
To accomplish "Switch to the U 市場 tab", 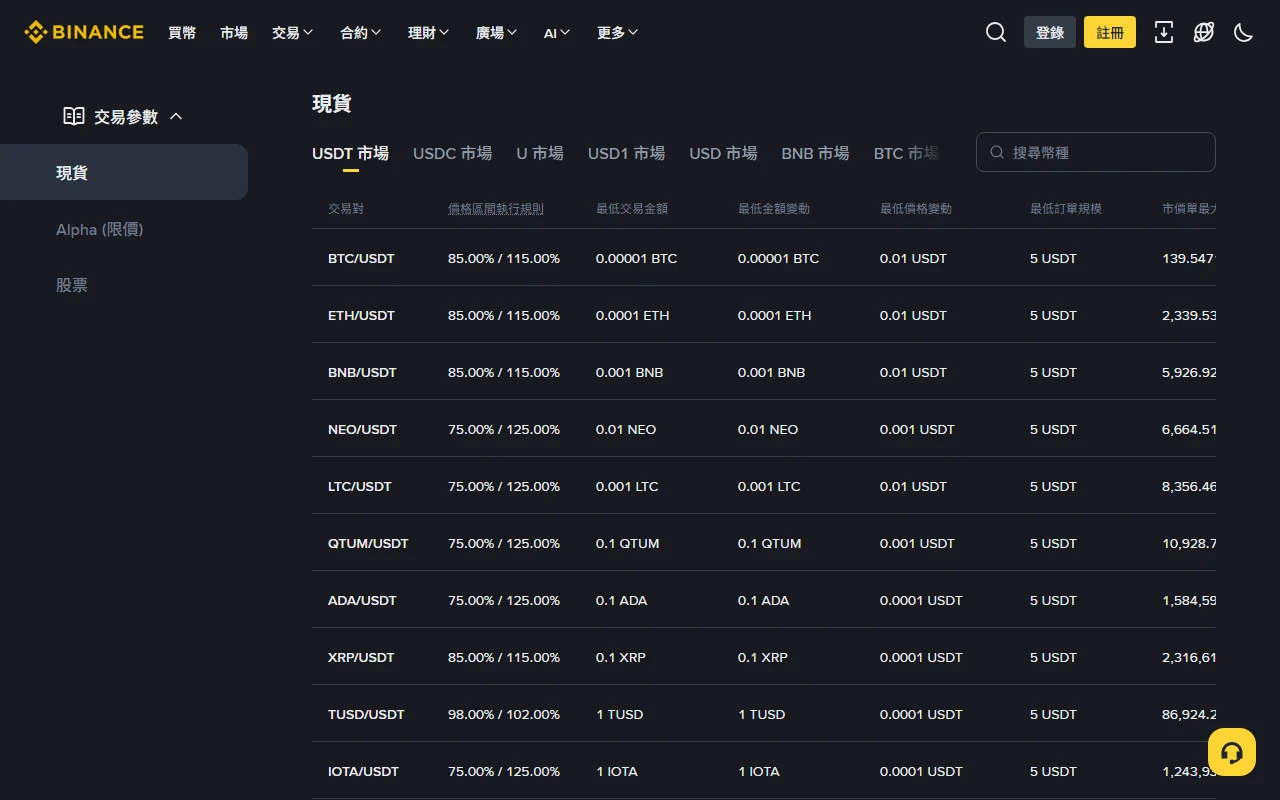I will (x=540, y=153).
